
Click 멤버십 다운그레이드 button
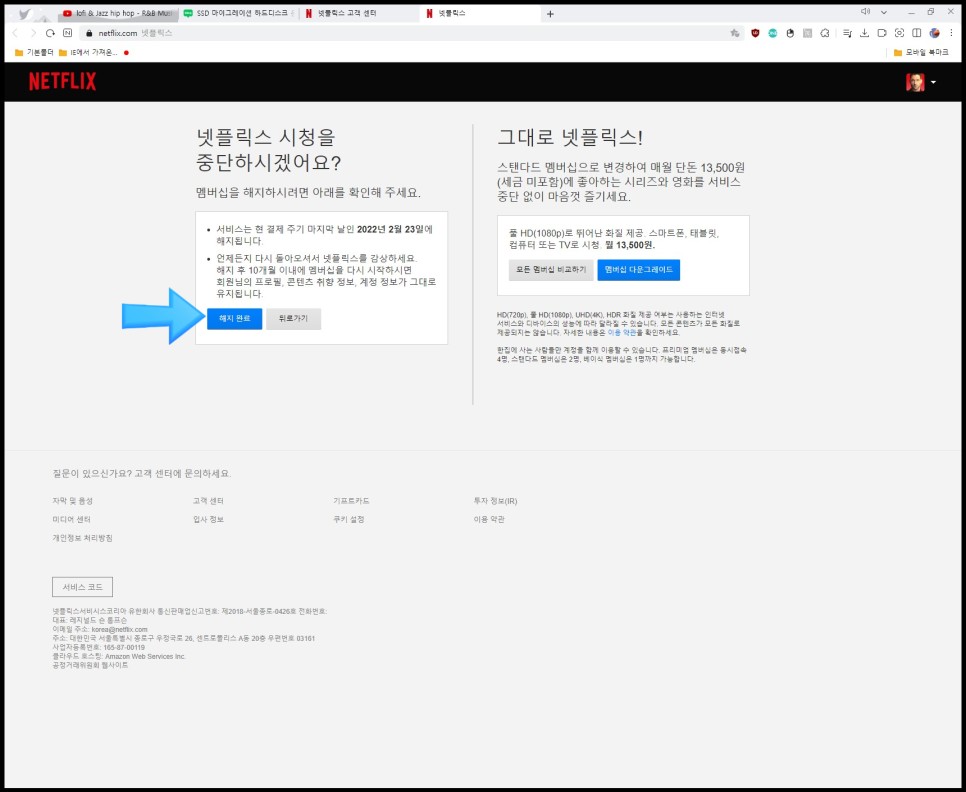pyautogui.click(x=638, y=270)
